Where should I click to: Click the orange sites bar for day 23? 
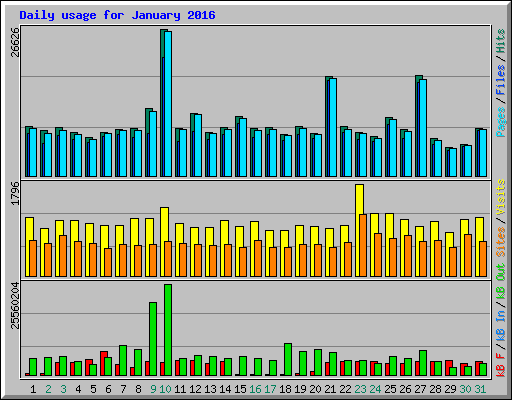click(x=363, y=245)
